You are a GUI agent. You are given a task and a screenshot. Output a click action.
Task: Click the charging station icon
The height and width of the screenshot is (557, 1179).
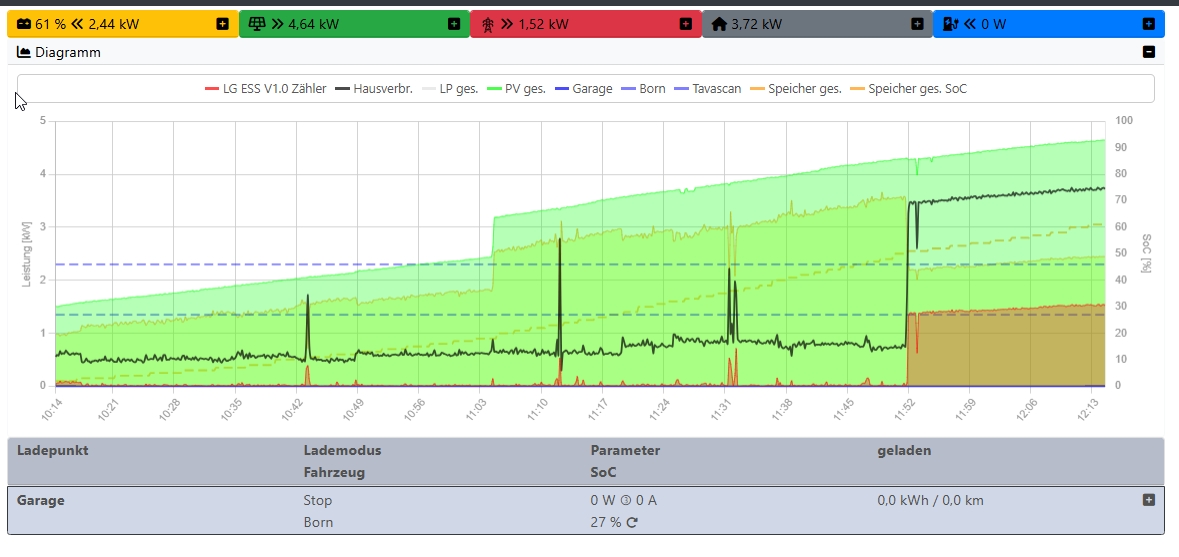[x=951, y=24]
